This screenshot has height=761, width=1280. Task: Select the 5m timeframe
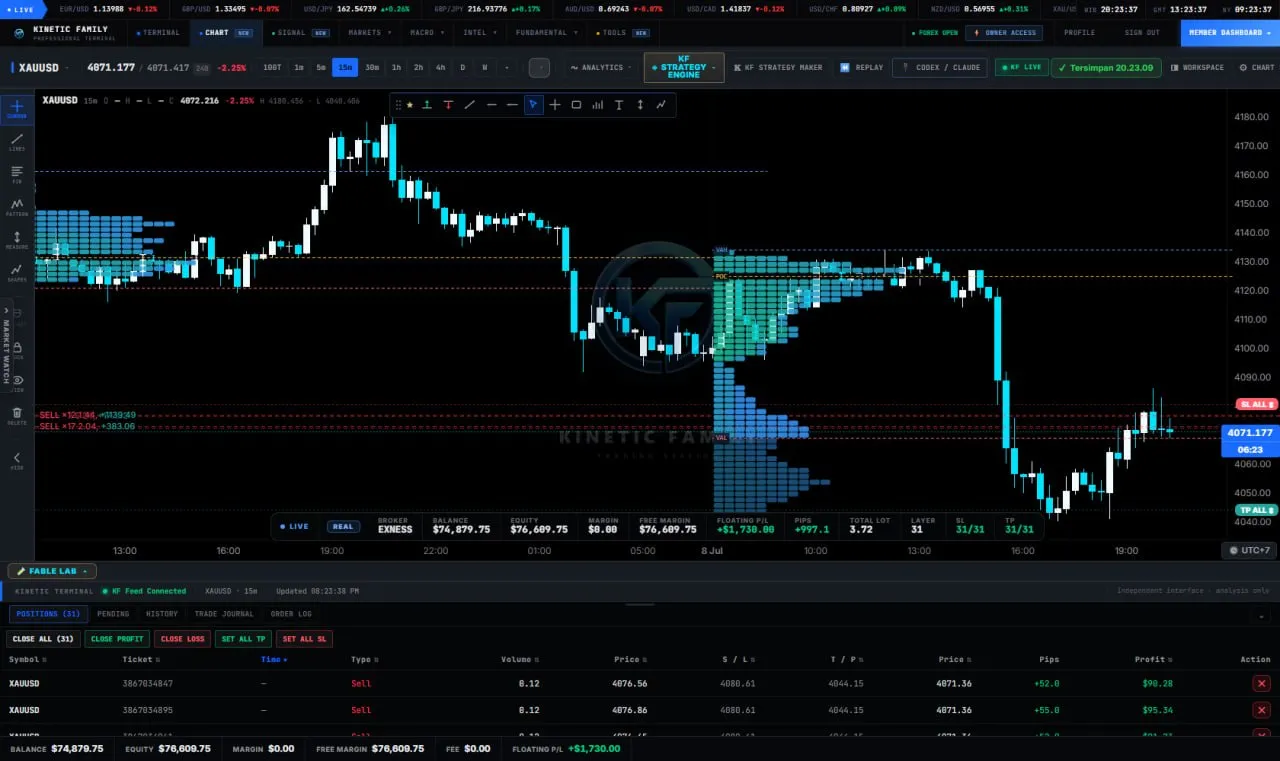(x=321, y=68)
